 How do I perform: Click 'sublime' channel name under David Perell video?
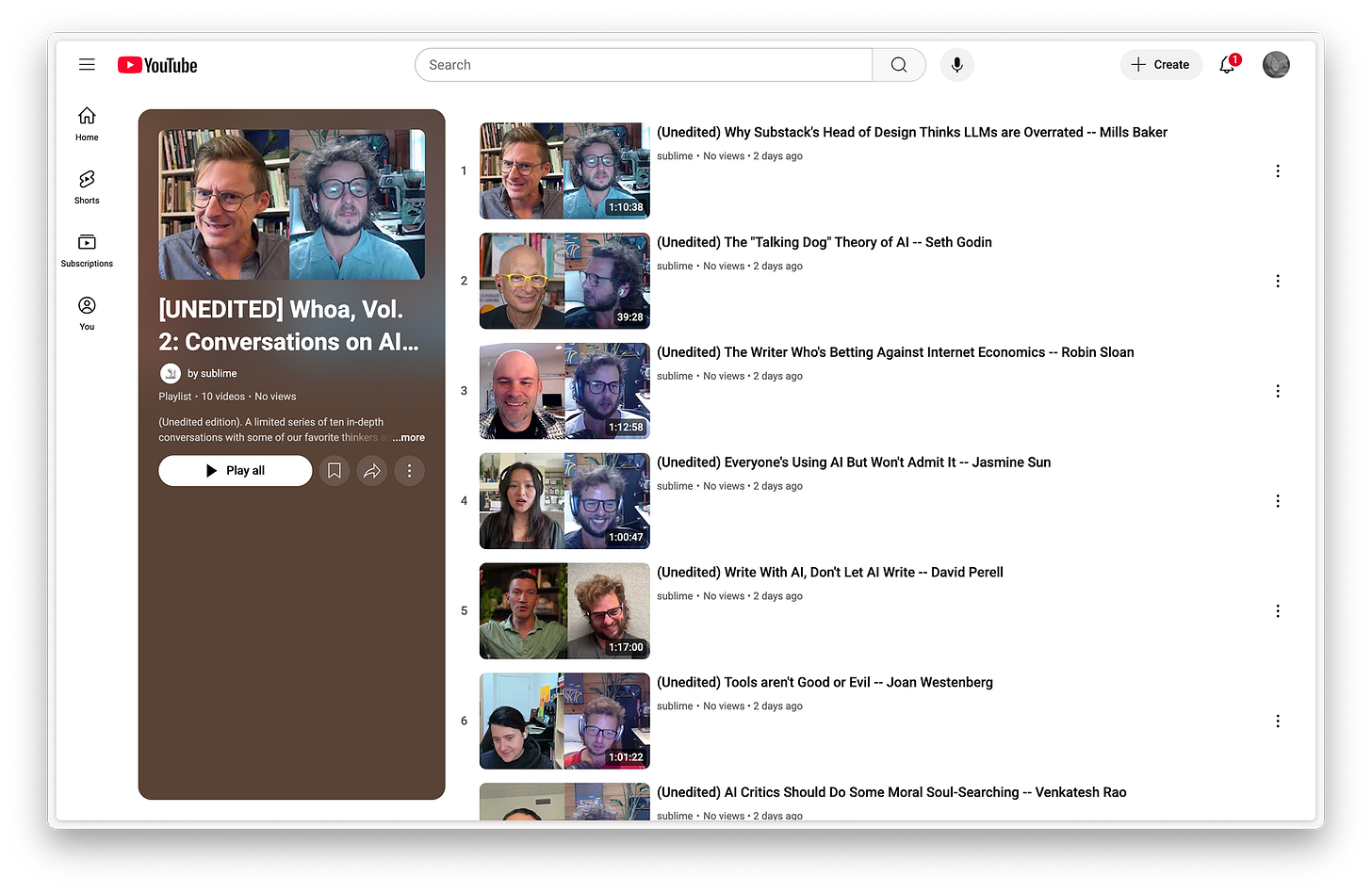click(x=675, y=596)
